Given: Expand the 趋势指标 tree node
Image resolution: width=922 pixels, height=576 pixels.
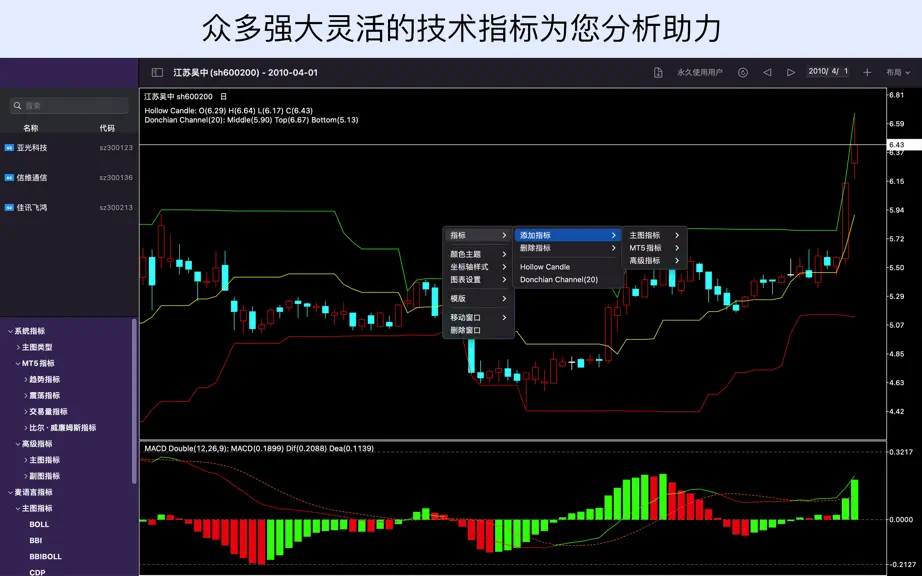Looking at the screenshot, I should click(x=26, y=380).
